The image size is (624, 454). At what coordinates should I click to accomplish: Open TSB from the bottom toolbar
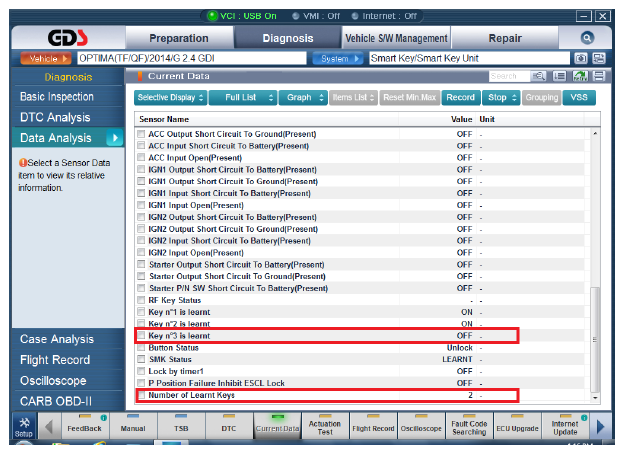click(181, 427)
